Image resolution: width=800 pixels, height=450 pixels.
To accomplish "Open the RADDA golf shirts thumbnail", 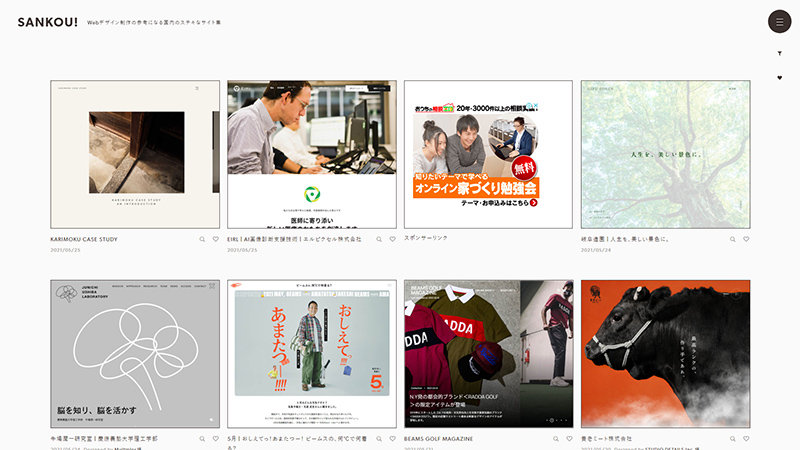I will 489,354.
